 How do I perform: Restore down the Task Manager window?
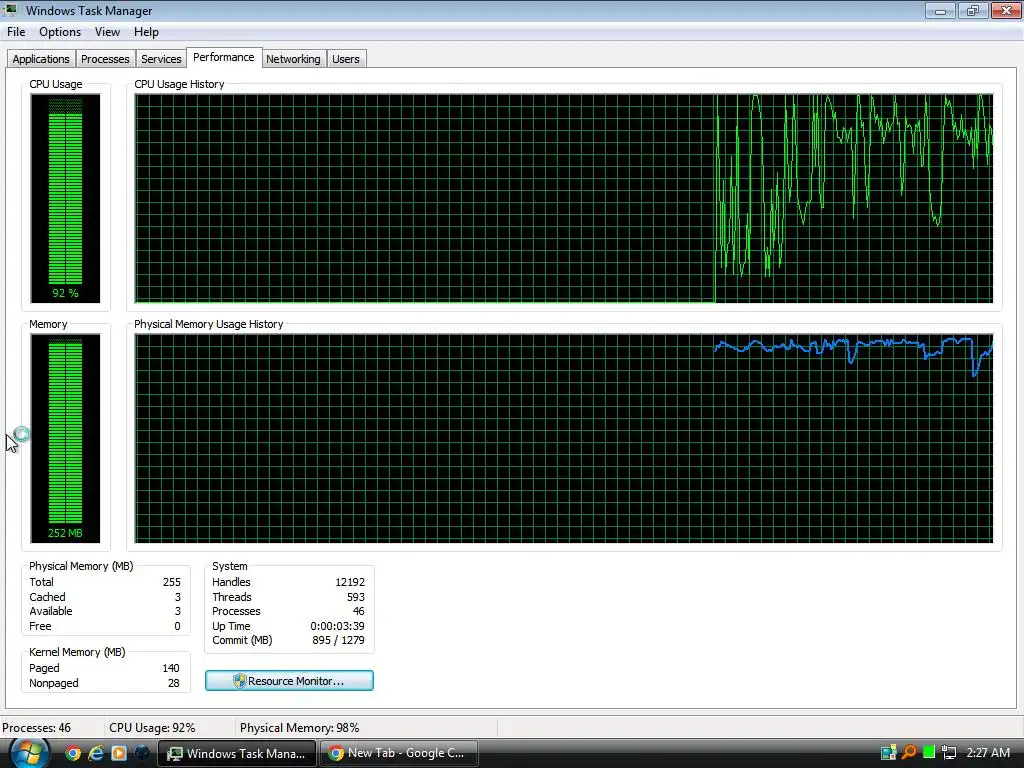point(973,10)
